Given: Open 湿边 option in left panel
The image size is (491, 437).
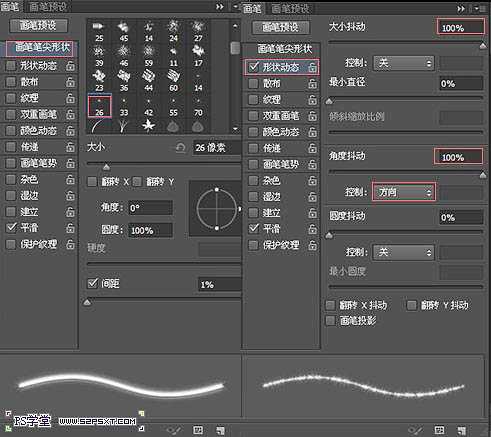Looking at the screenshot, I should 29,195.
